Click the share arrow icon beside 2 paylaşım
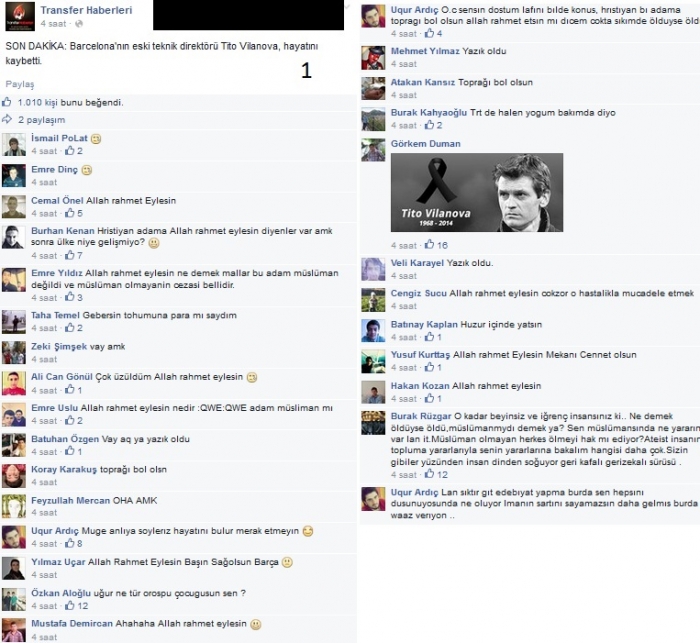This screenshot has width=700, height=643. [7, 119]
